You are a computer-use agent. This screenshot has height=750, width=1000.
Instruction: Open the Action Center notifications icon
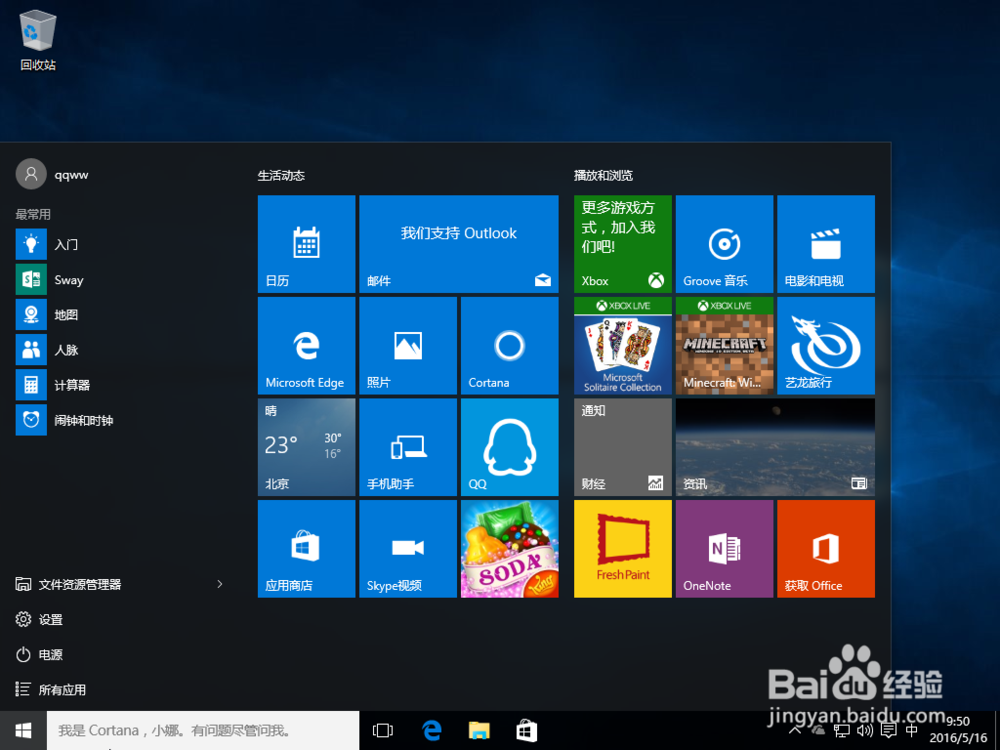point(888,731)
